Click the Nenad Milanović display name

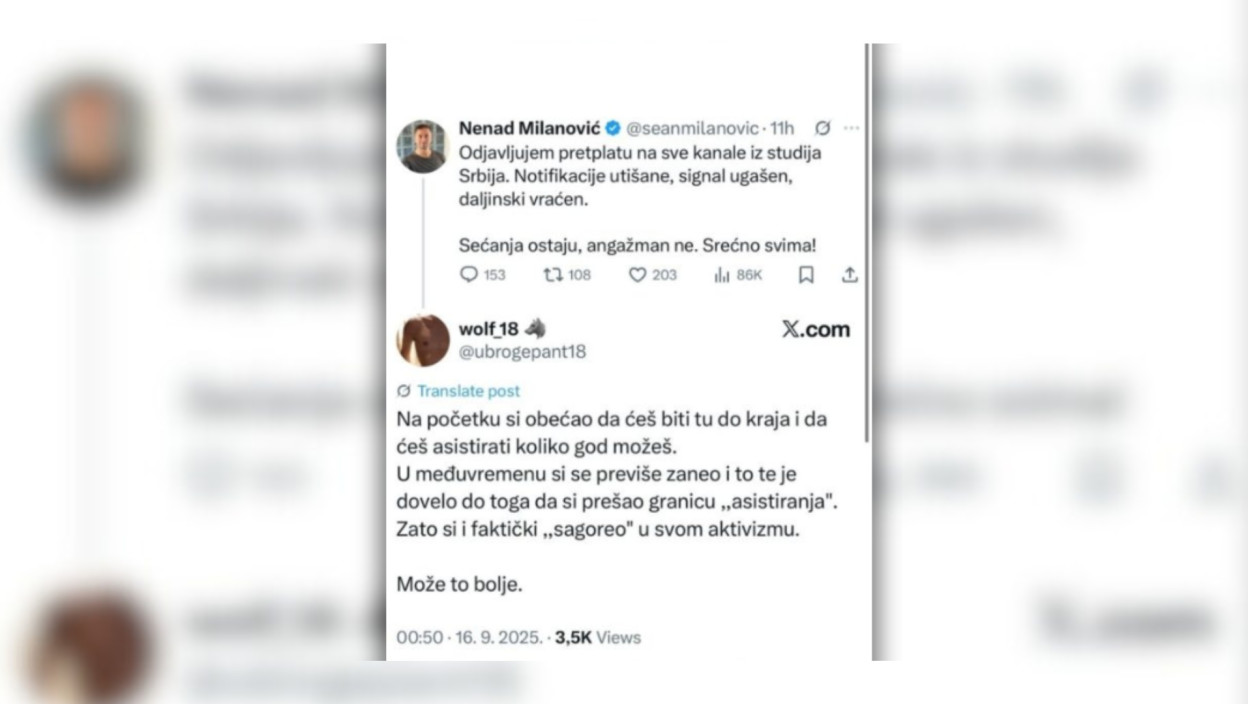[529, 128]
